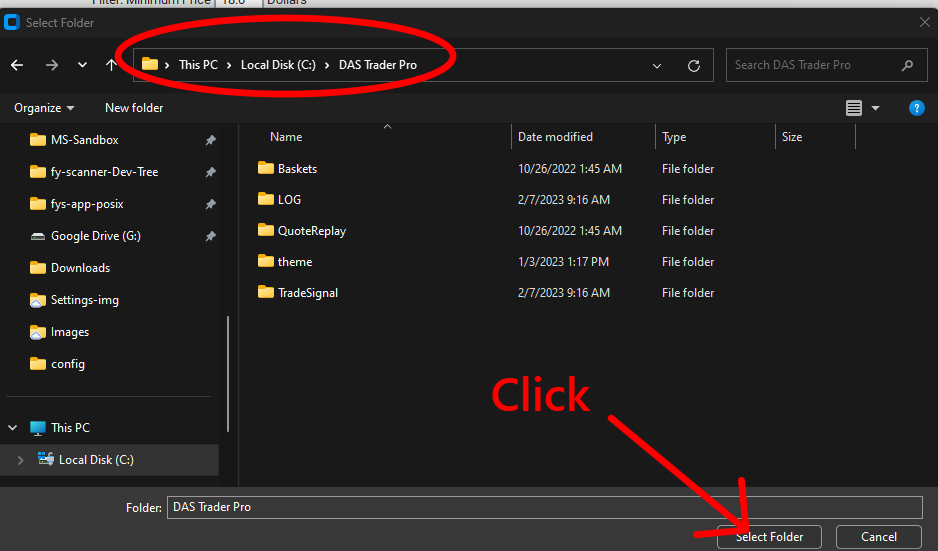The image size is (938, 551).
Task: Click the Folder name text field
Action: pyautogui.click(x=544, y=507)
